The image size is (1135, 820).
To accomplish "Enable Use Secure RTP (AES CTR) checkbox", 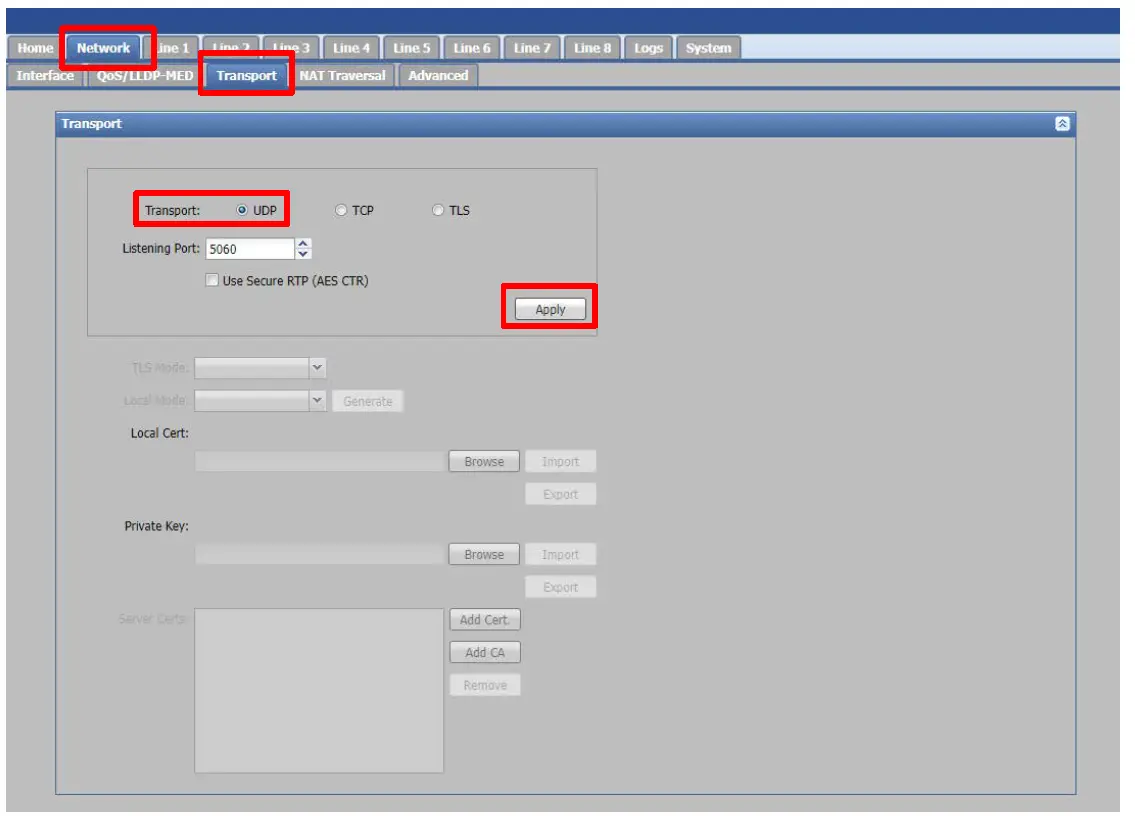I will click(x=211, y=280).
